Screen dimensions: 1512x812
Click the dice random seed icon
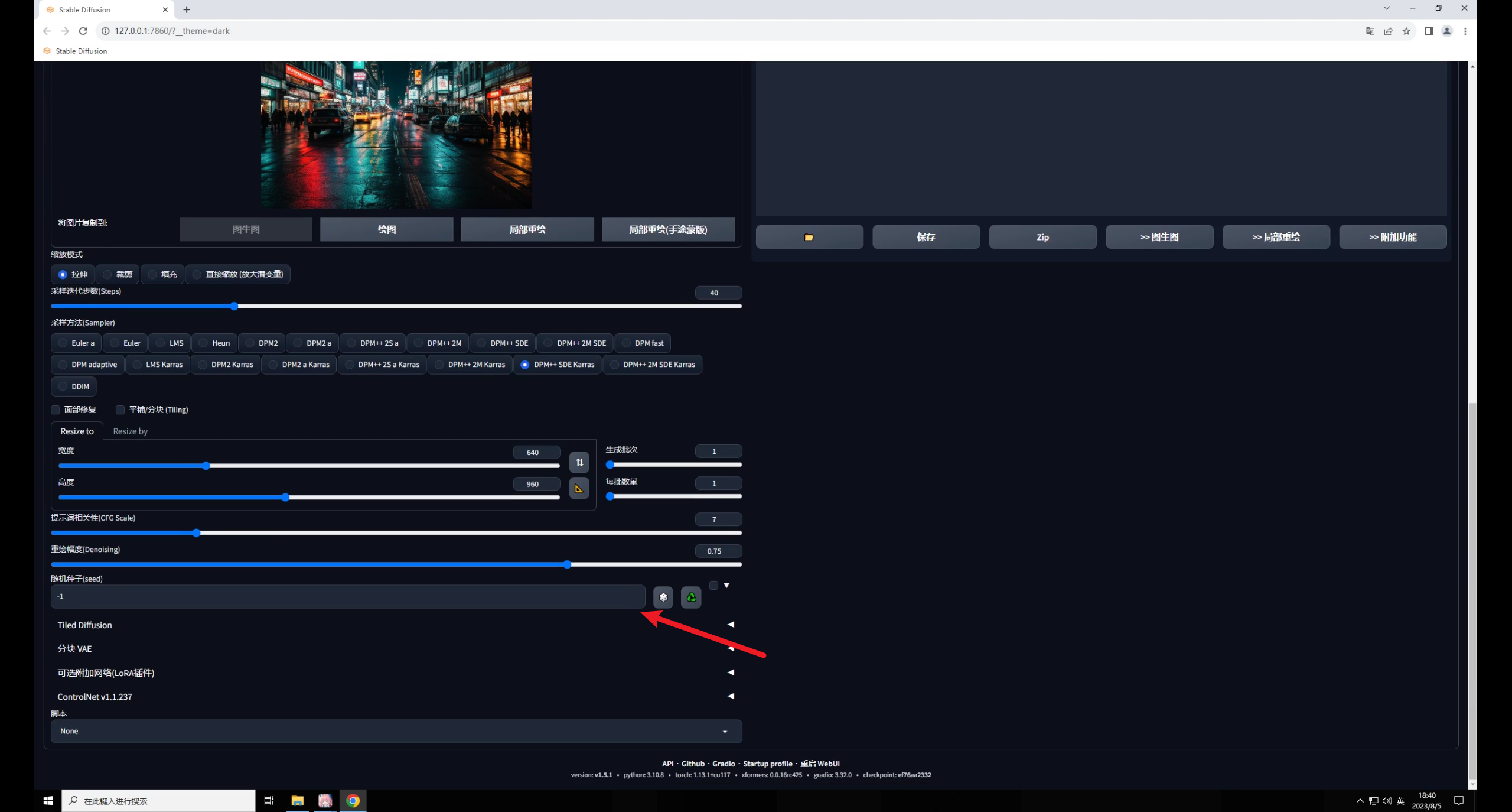[x=663, y=597]
